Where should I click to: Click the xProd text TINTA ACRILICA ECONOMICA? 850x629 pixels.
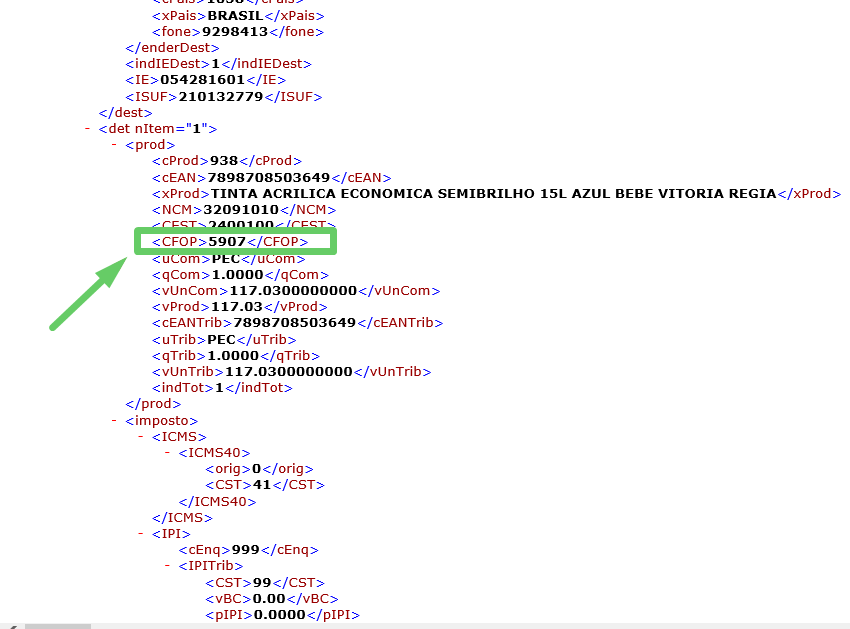(x=321, y=194)
